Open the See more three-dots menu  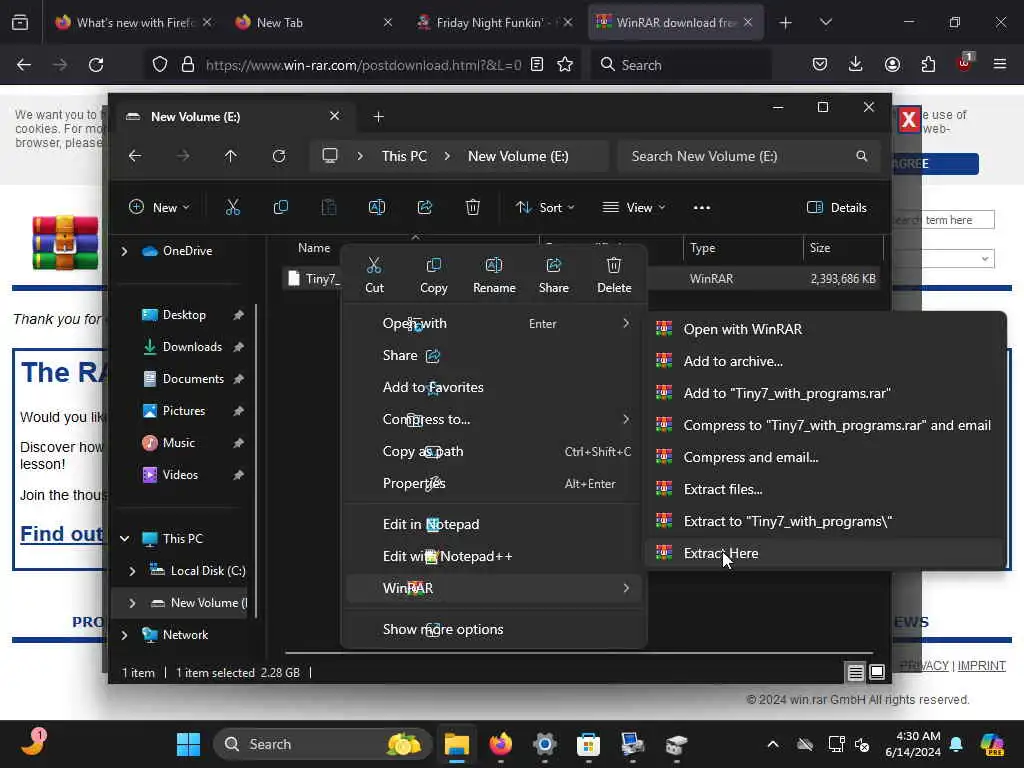pos(702,208)
